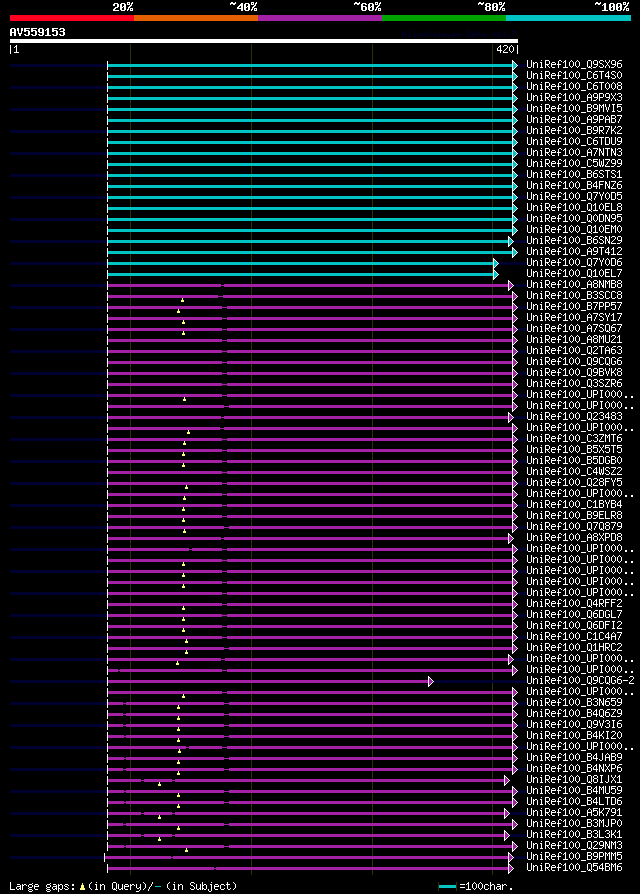Click label UniRef100_A8NMB8

[x=574, y=285]
